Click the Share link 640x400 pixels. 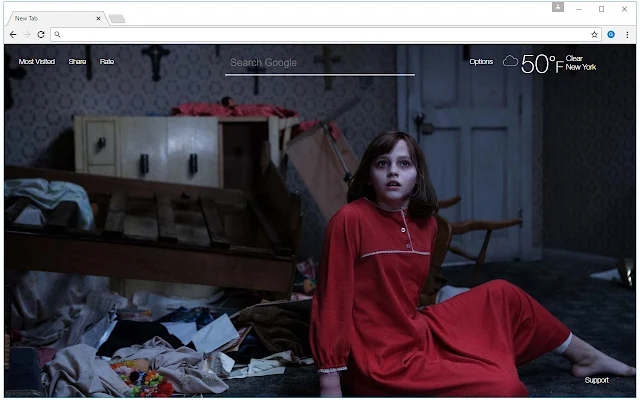tap(77, 62)
